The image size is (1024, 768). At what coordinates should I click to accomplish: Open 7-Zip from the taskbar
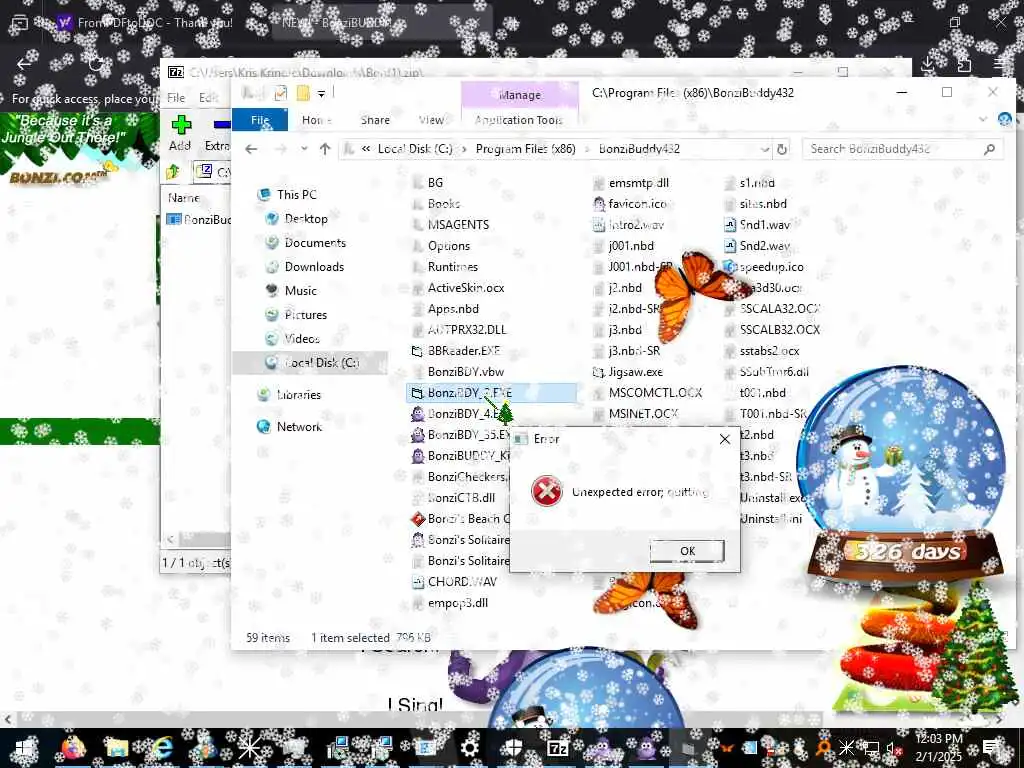(557, 748)
